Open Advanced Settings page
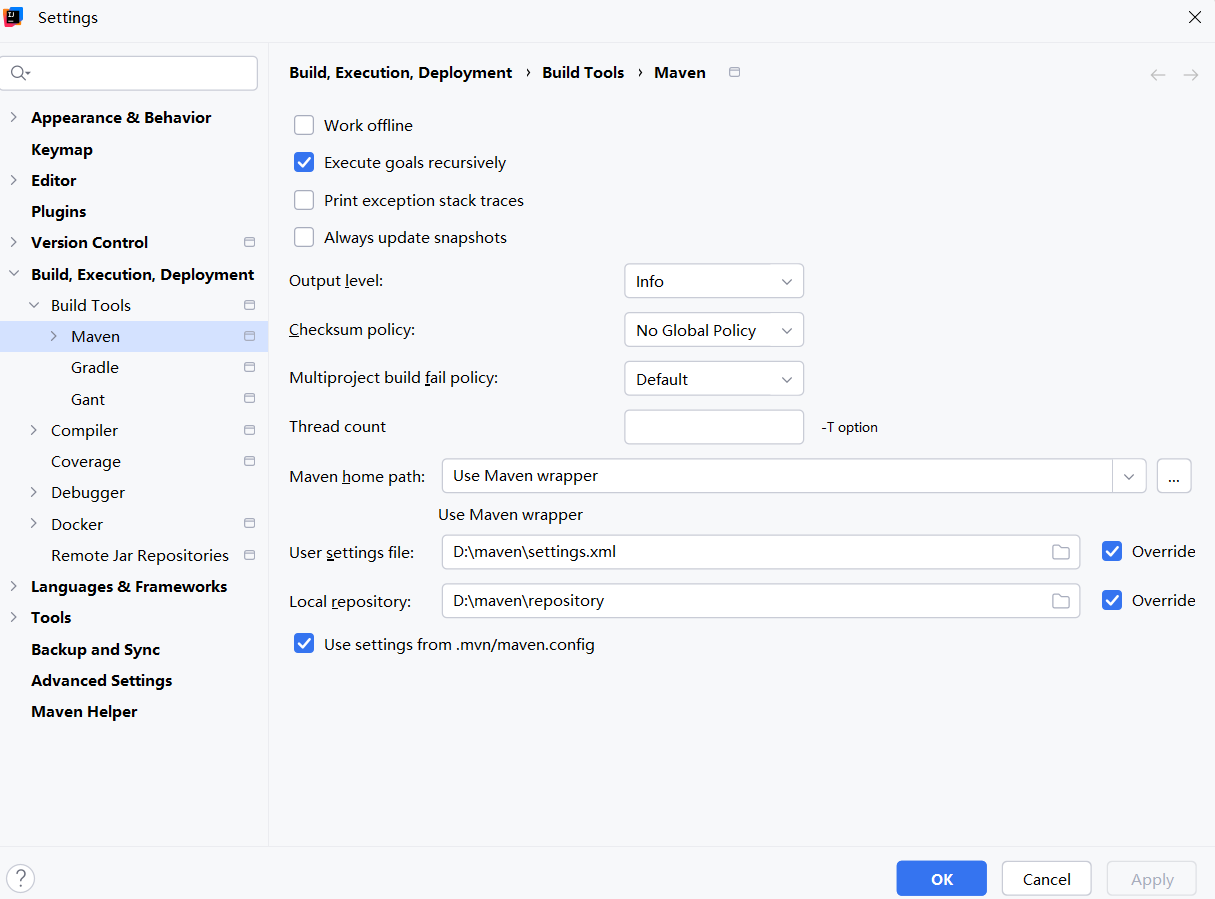This screenshot has height=899, width=1215. (x=101, y=680)
